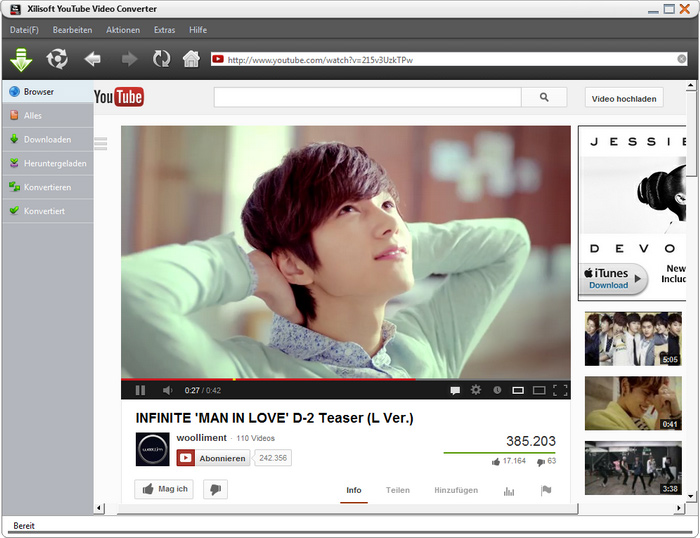Click the YouTube favicon in the address bar
The height and width of the screenshot is (538, 700).
[x=218, y=59]
